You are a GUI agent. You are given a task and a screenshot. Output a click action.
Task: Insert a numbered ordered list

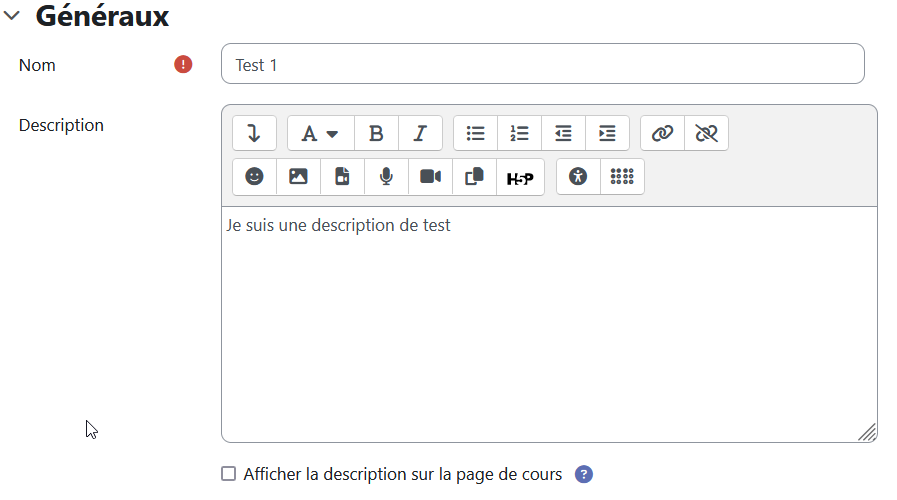(x=519, y=133)
